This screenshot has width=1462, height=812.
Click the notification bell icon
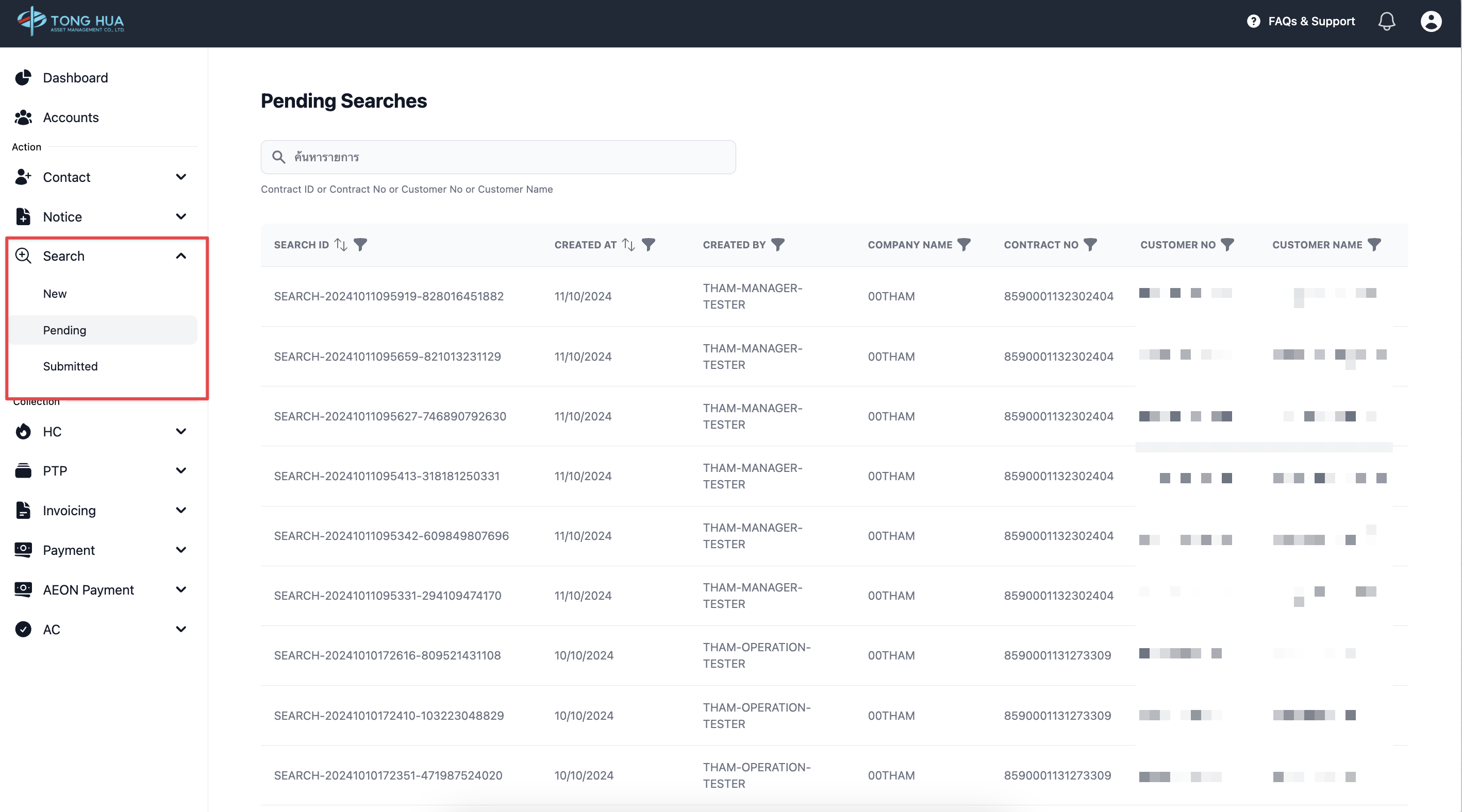pyautogui.click(x=1386, y=22)
